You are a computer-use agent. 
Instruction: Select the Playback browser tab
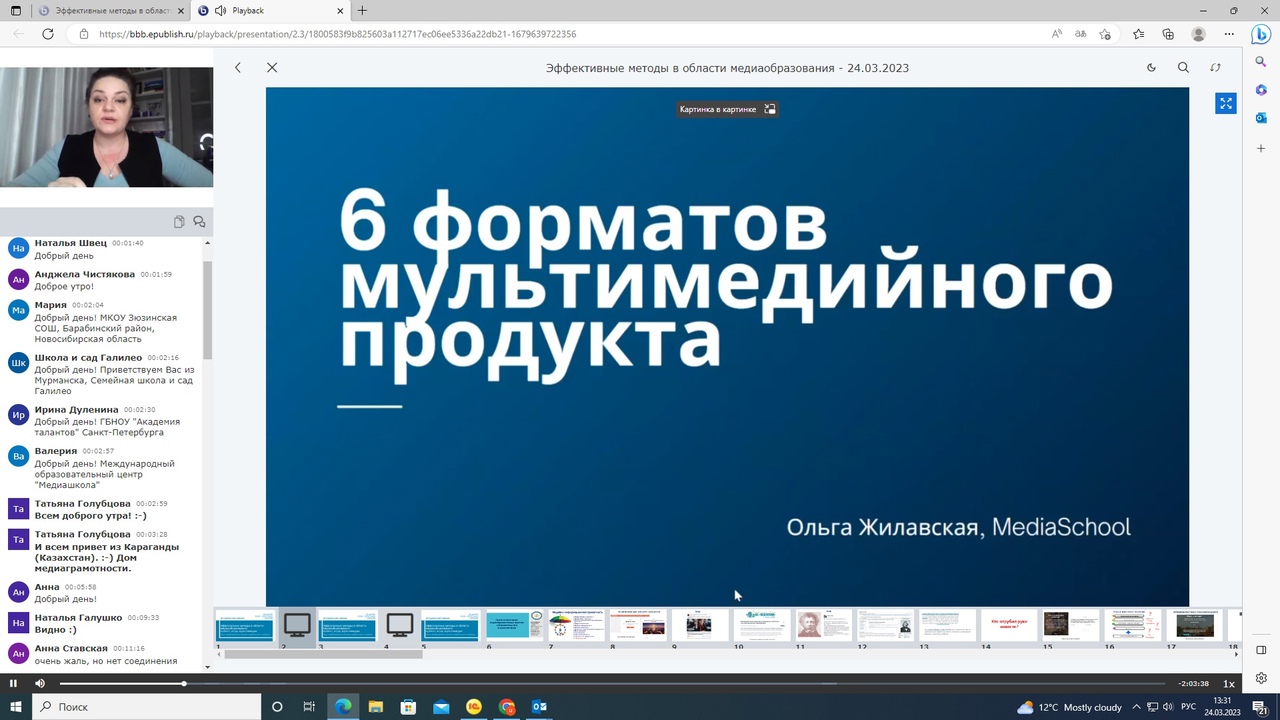point(269,11)
